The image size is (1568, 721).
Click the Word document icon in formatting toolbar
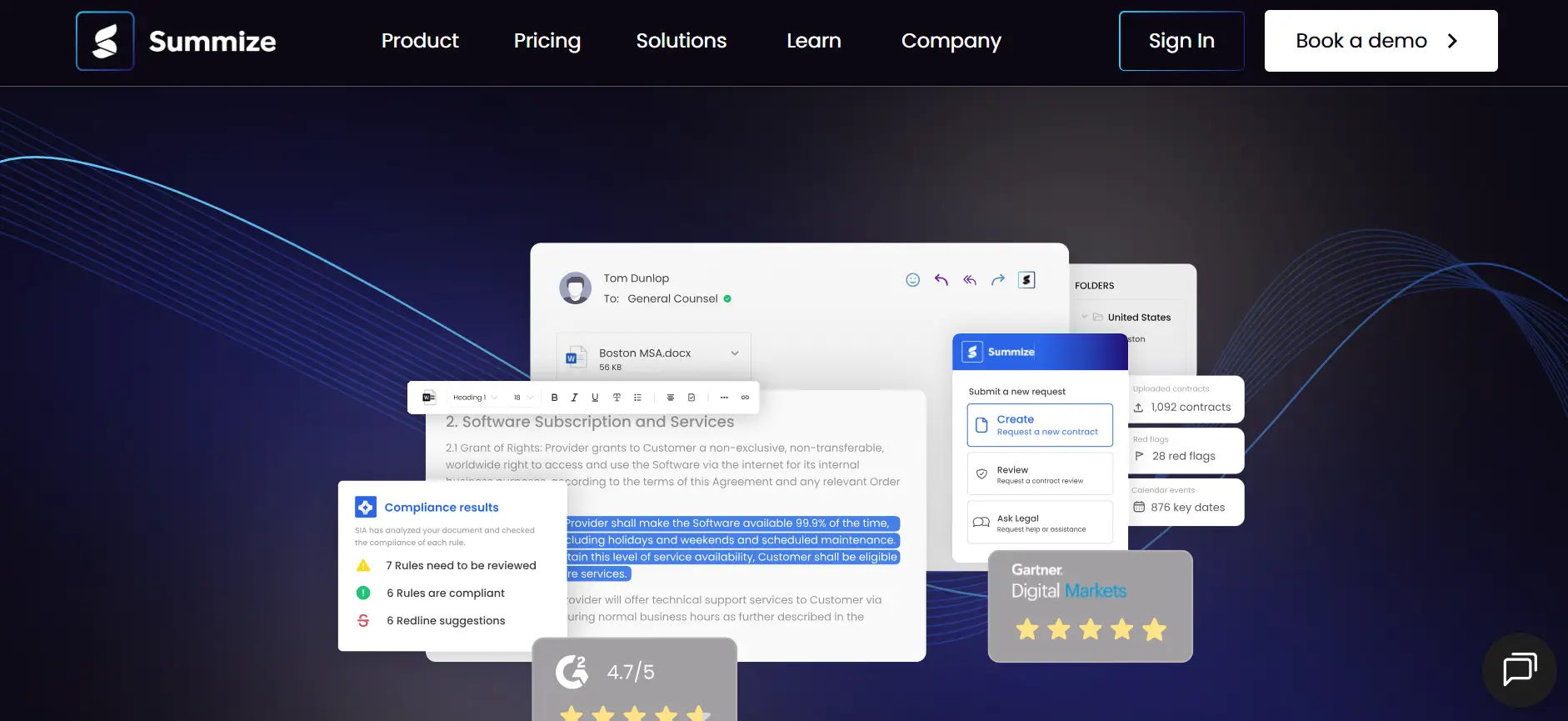(429, 398)
